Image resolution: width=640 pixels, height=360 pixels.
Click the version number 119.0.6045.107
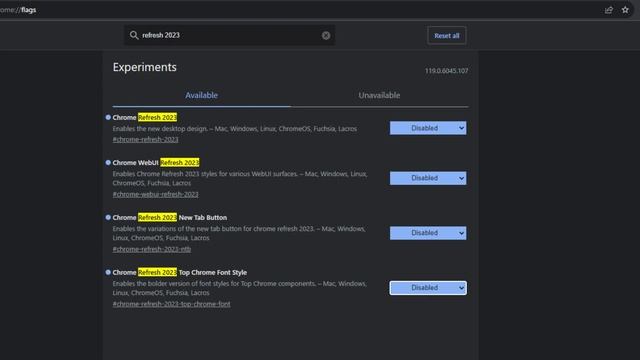coord(447,71)
